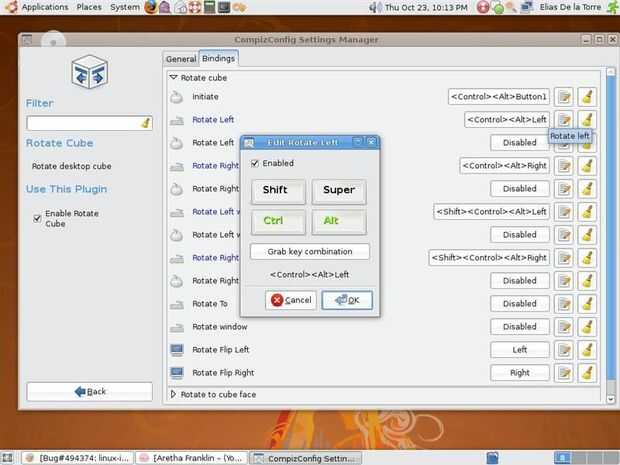Click Grab key combination button
Screen dimensions: 620x465
tap(310, 252)
